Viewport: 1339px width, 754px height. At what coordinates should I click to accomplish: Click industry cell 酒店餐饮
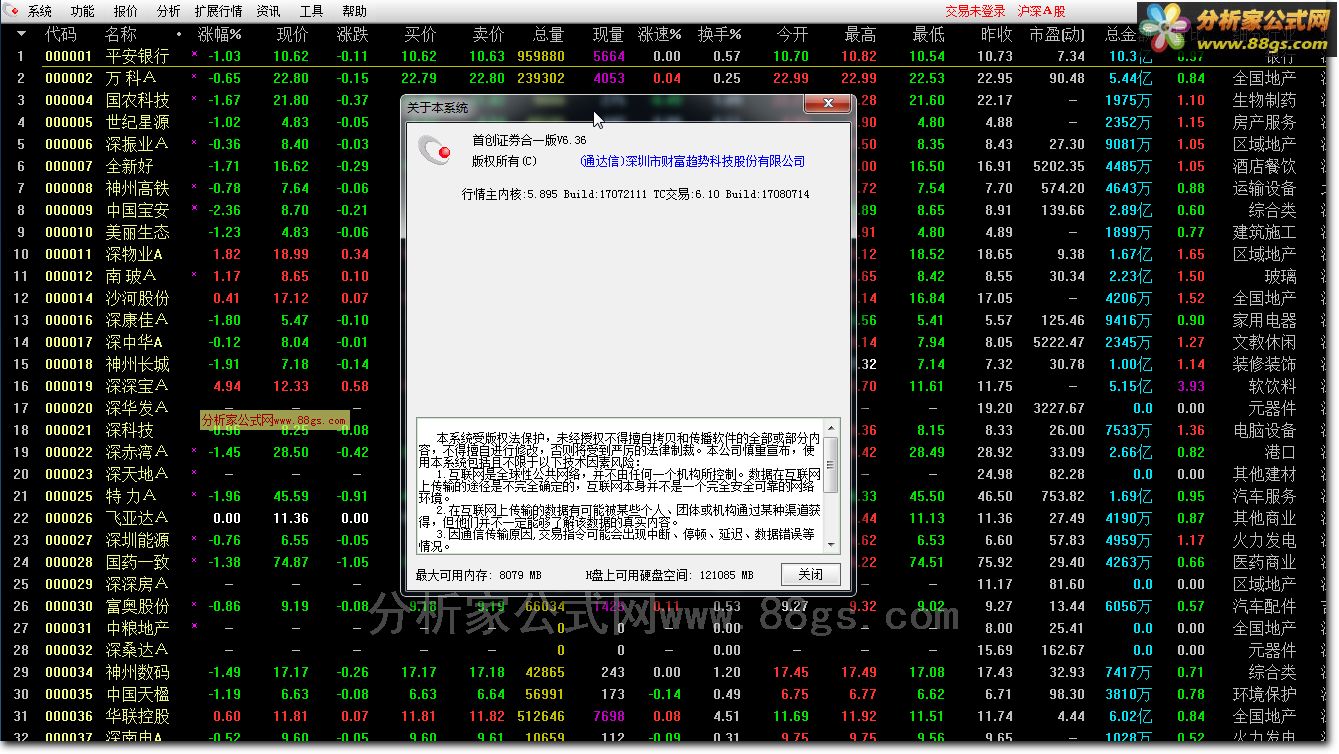pyautogui.click(x=1264, y=166)
